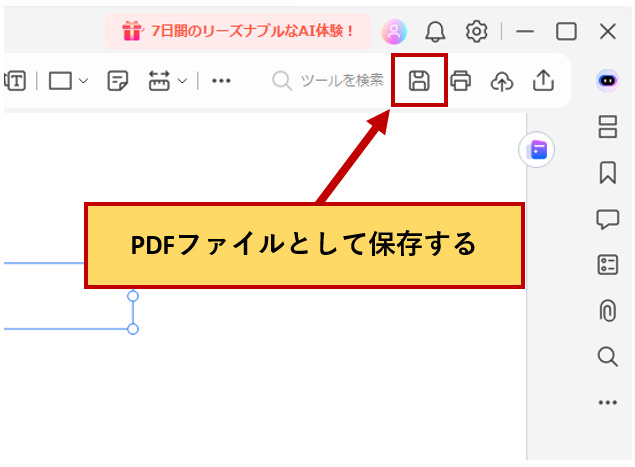
Task: Open settings gear icon
Action: click(x=476, y=31)
